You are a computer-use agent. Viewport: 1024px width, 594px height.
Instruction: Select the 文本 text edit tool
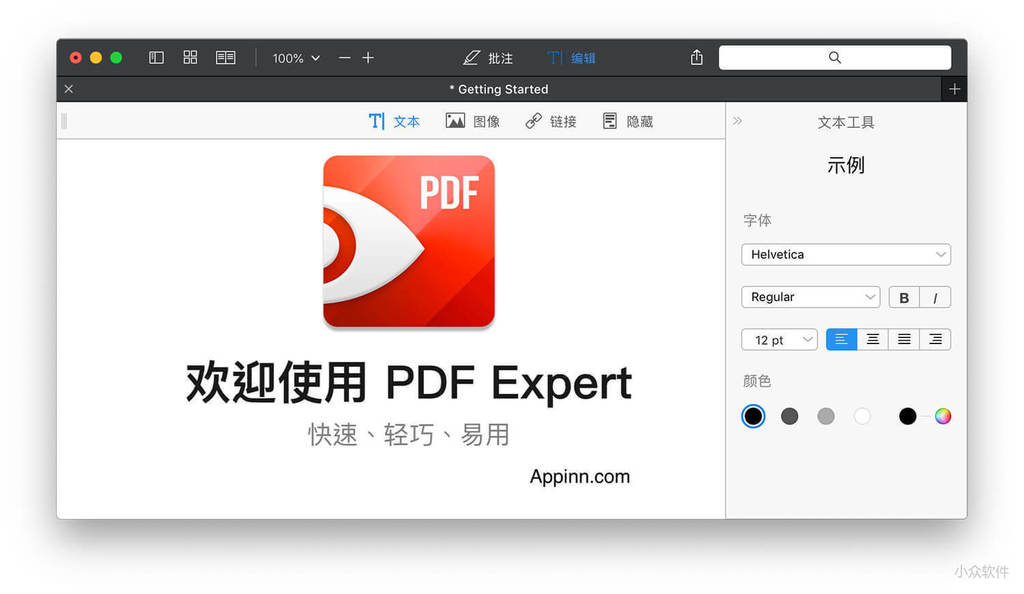click(x=394, y=121)
